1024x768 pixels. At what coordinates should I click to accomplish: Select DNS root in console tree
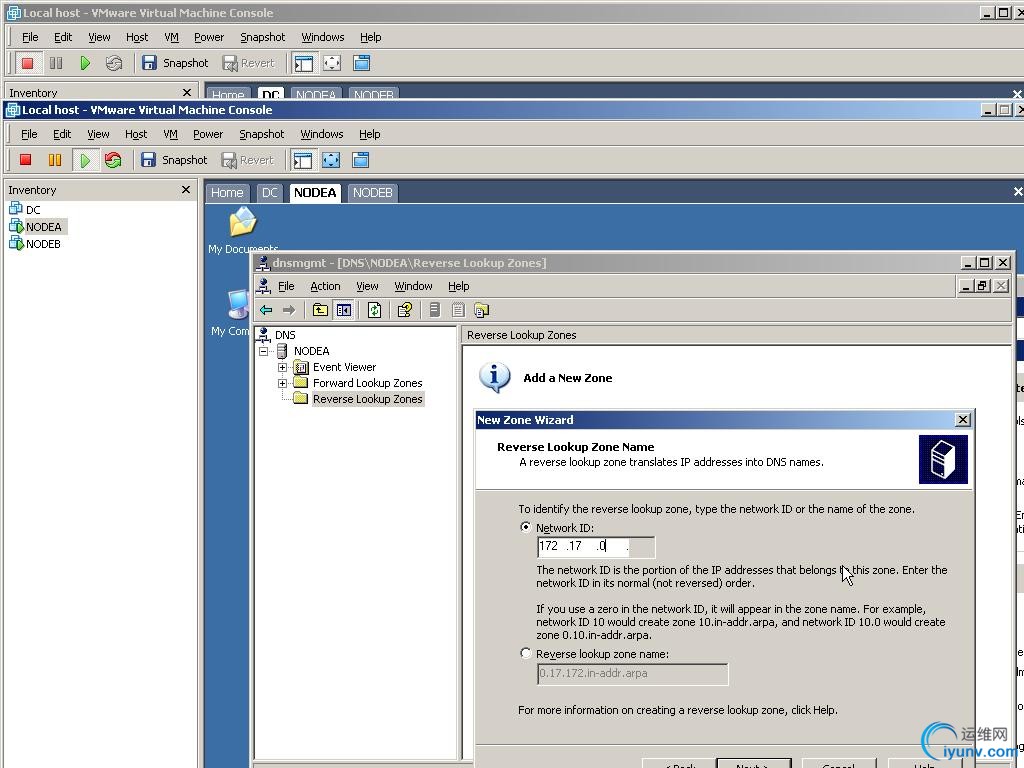(285, 335)
